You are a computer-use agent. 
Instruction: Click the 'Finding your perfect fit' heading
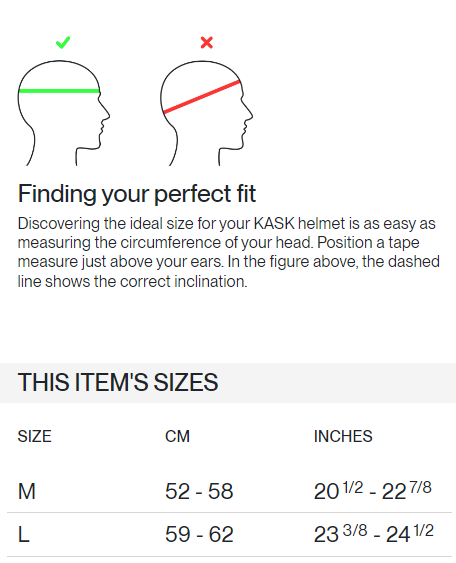point(137,194)
